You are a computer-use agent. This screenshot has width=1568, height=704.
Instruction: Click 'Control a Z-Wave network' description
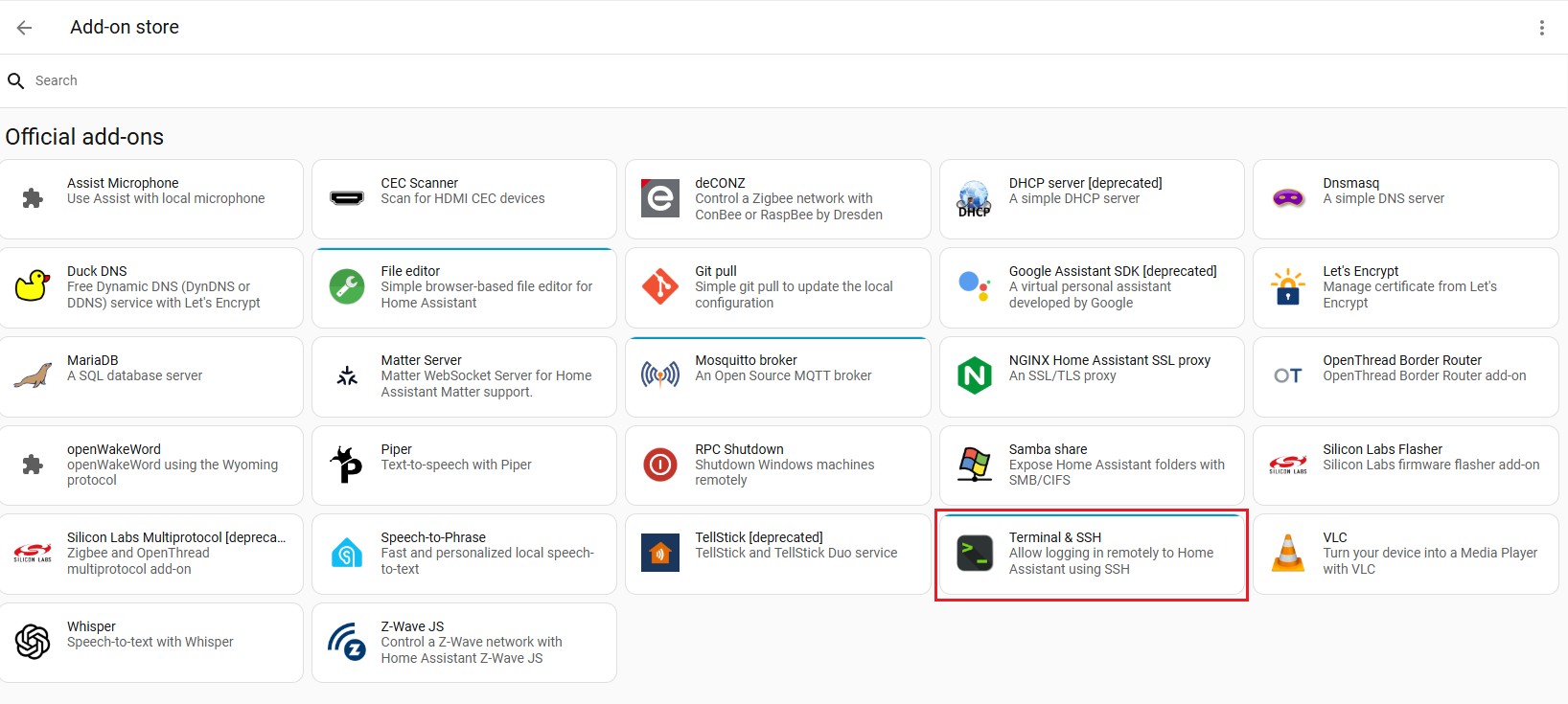[x=472, y=650]
